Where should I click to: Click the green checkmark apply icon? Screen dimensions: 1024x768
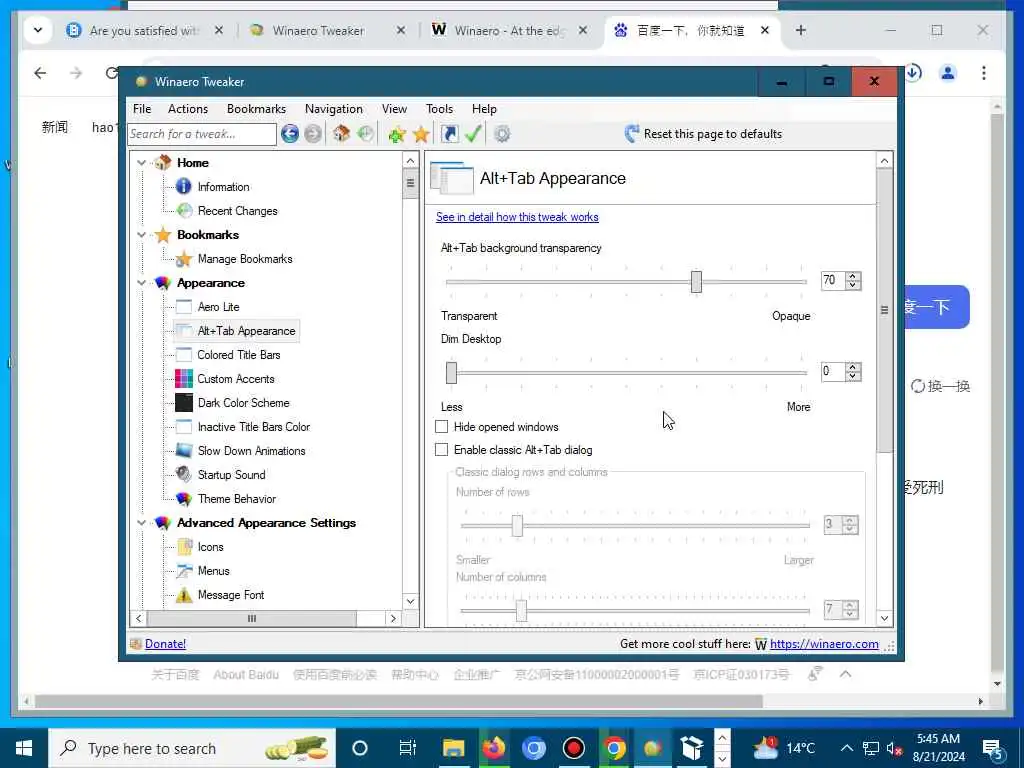473,134
